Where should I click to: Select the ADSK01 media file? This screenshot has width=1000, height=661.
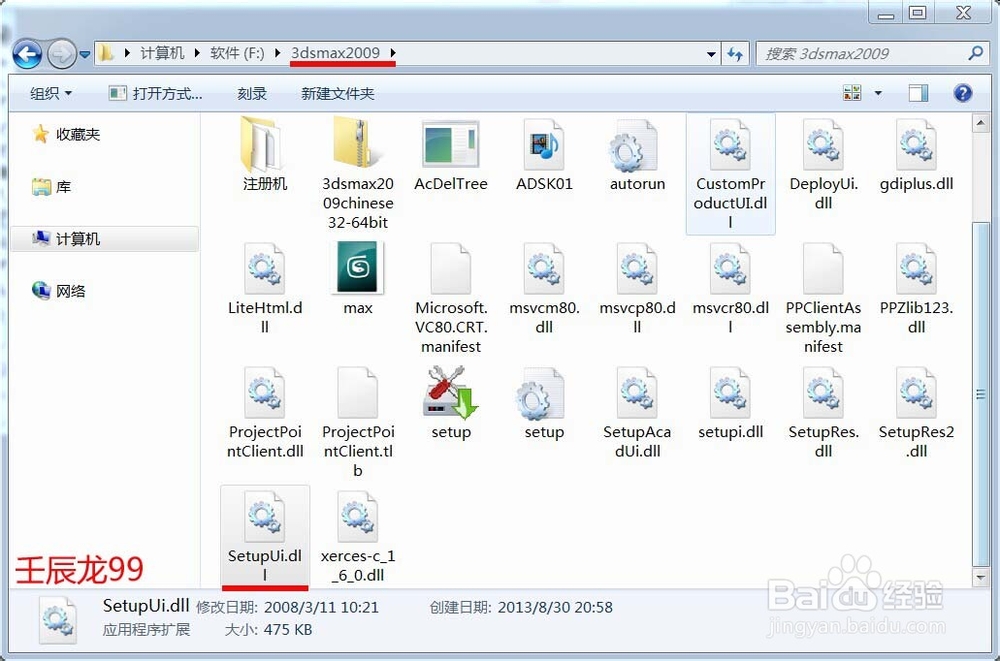click(x=544, y=154)
